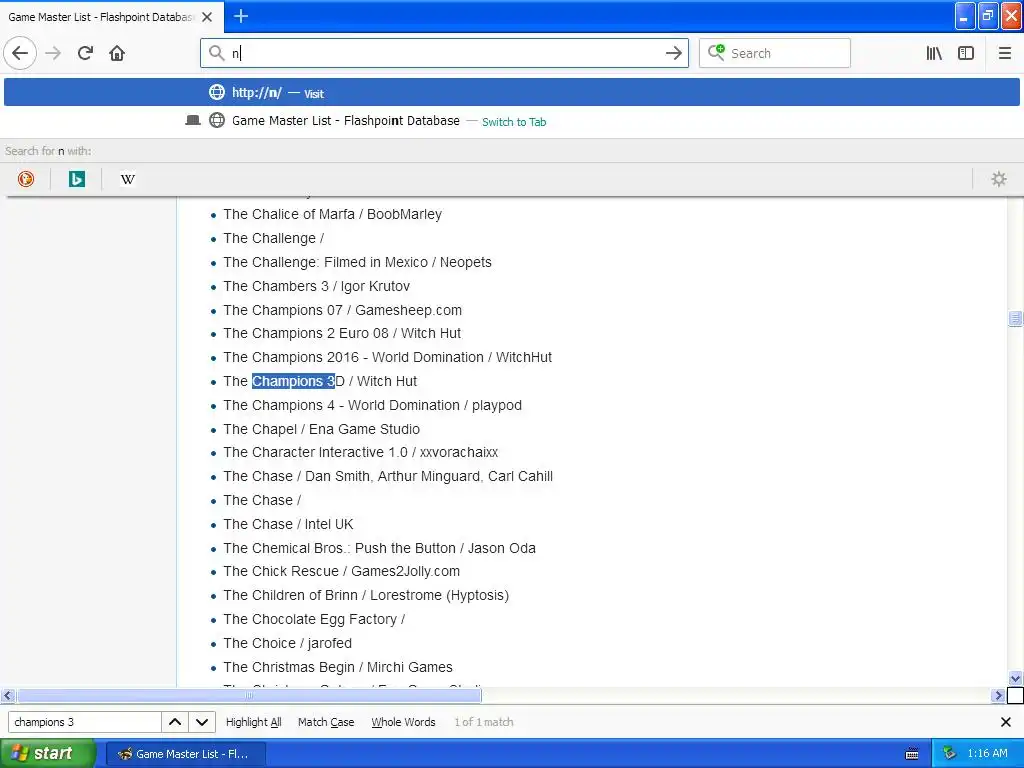The width and height of the screenshot is (1024, 768).
Task: Open search settings gear icon
Action: coord(999,179)
